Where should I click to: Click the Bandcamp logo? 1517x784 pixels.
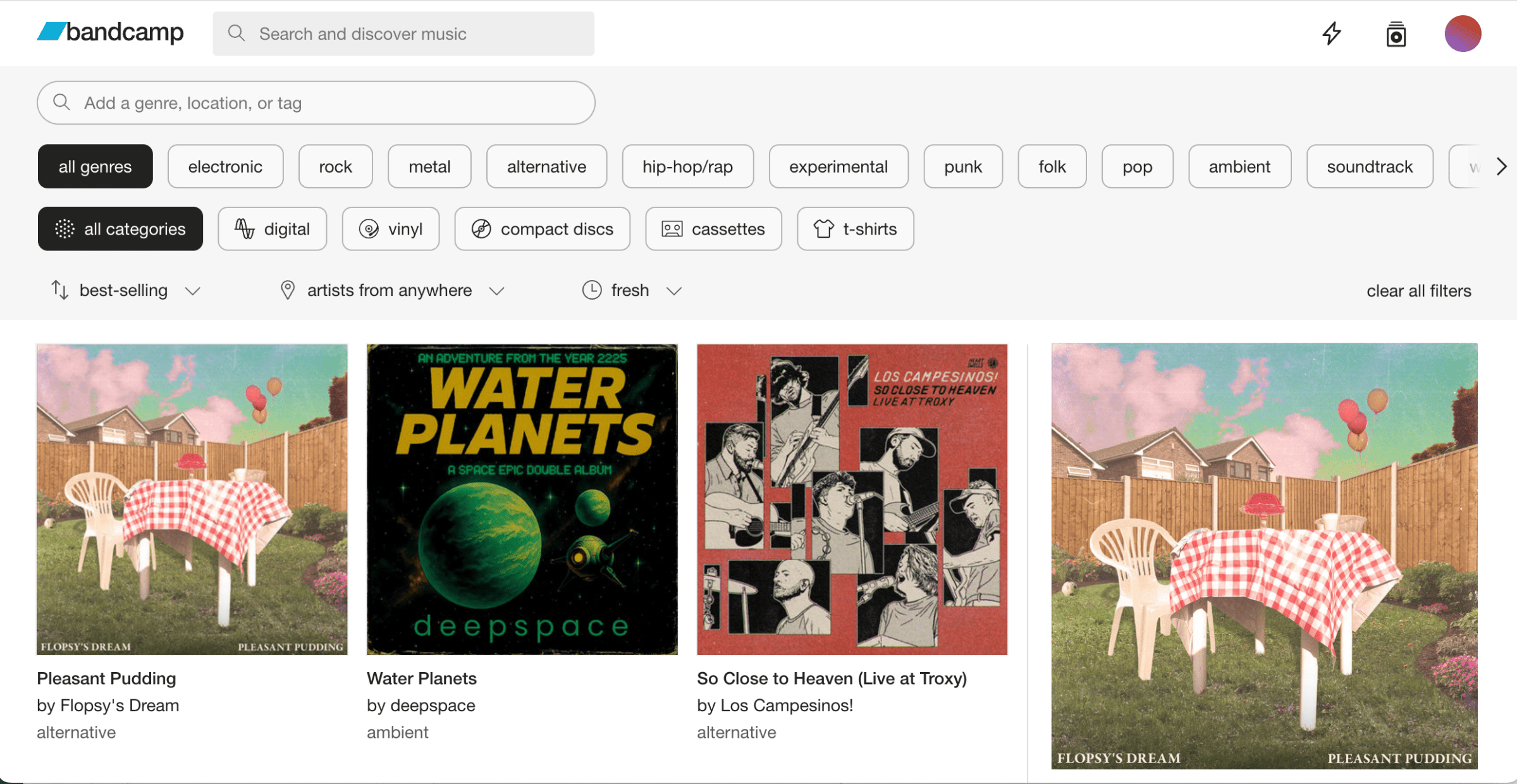click(111, 32)
